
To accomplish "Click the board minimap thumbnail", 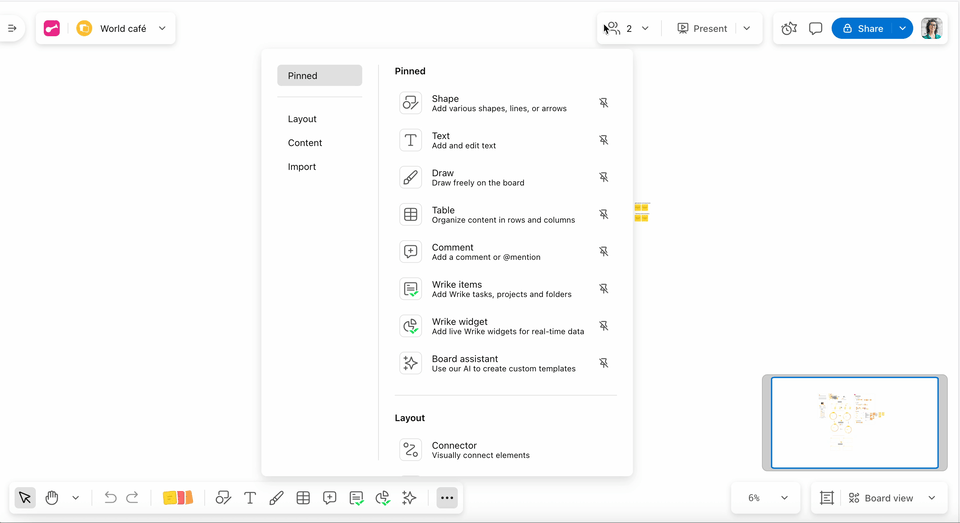I will 855,423.
